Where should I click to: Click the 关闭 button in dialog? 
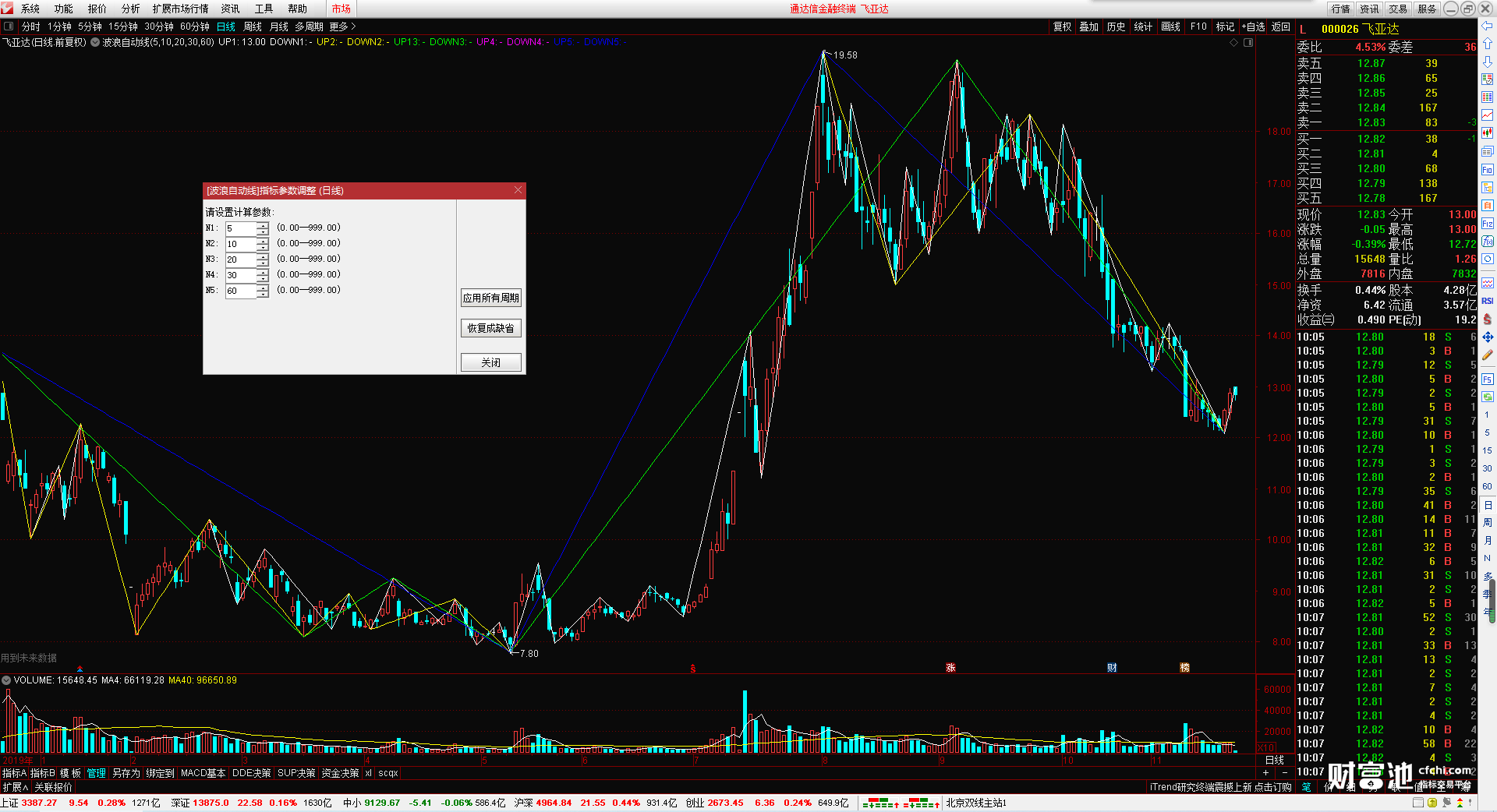pyautogui.click(x=491, y=362)
